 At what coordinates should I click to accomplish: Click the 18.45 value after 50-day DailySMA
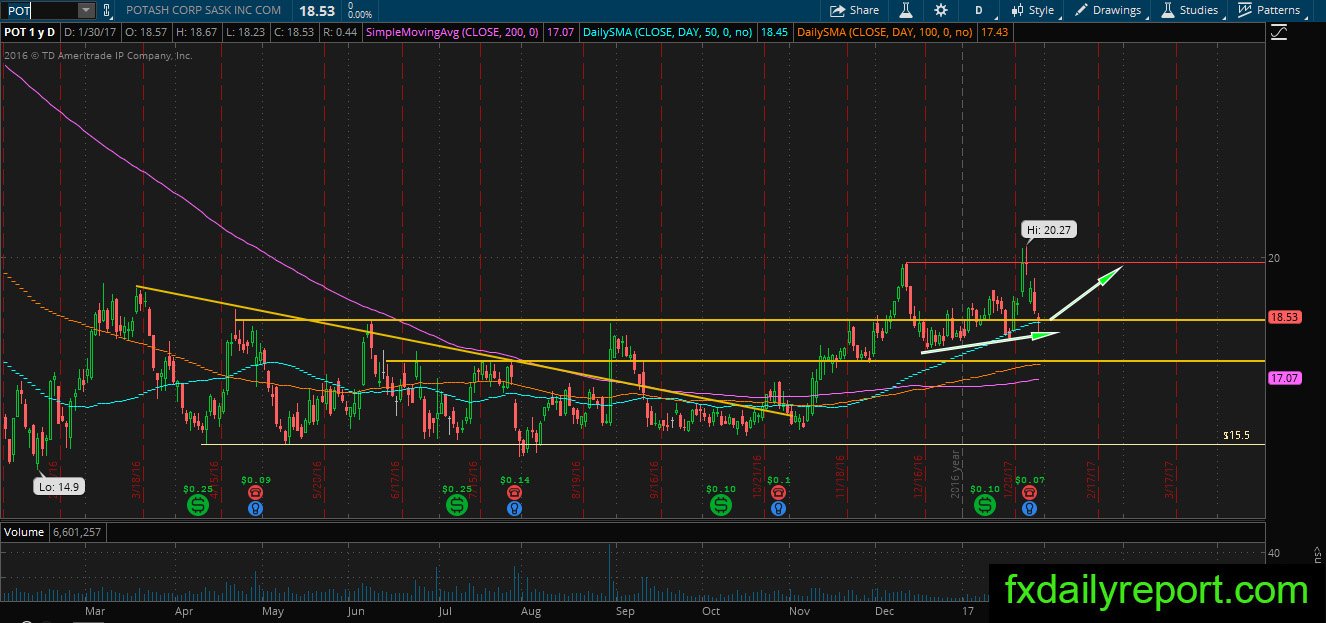point(774,33)
